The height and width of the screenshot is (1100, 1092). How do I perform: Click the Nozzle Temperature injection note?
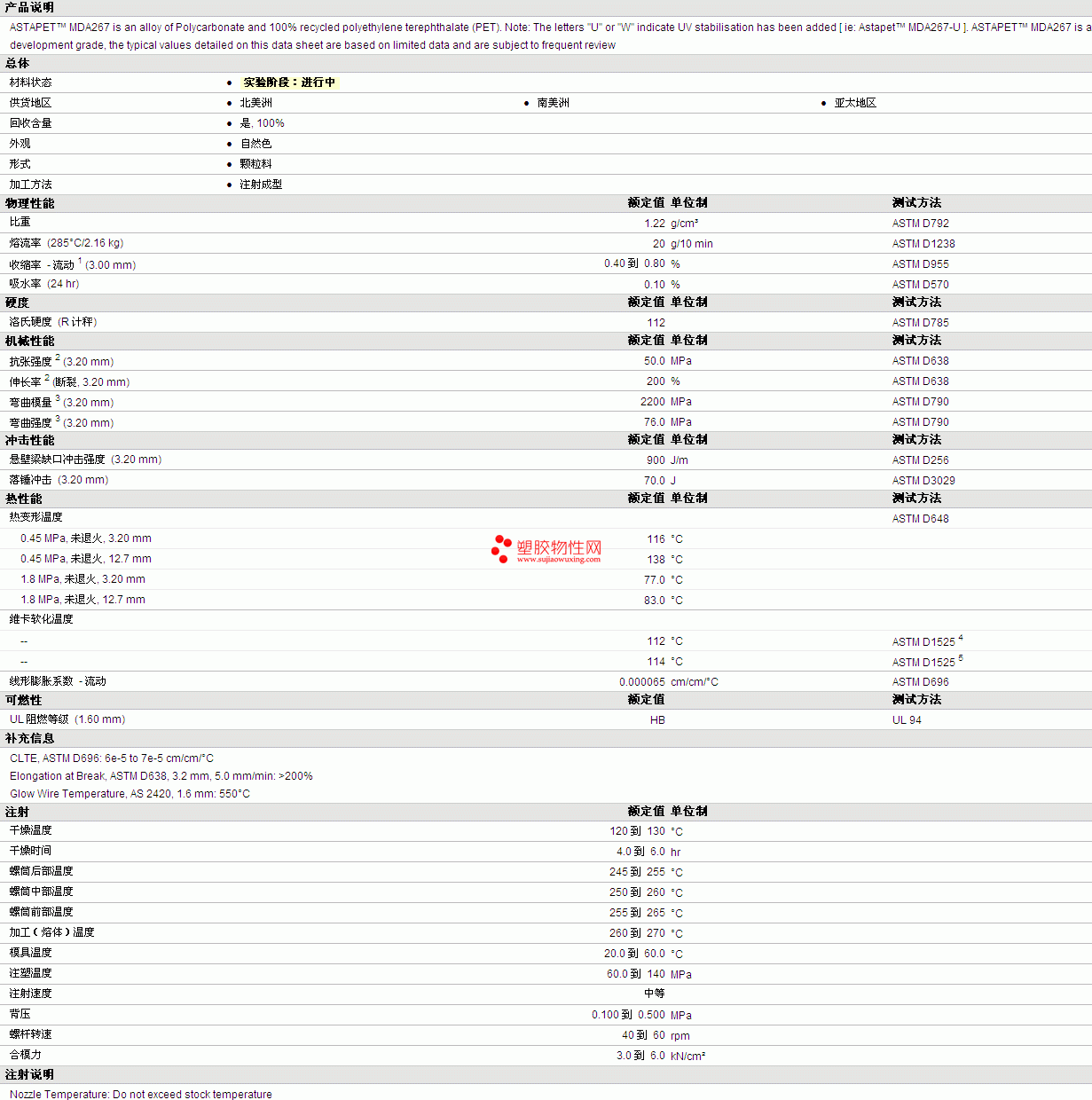coord(141,1095)
